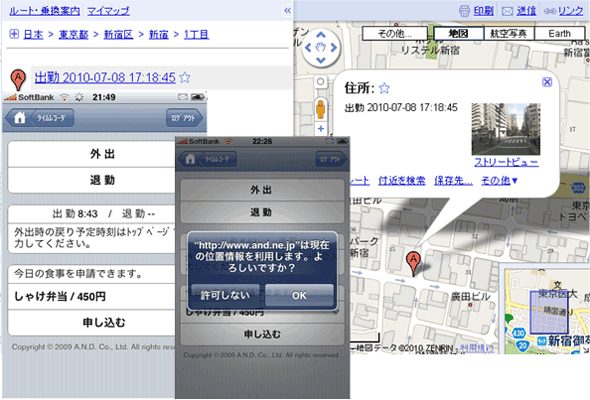
Task: Pan the map left with arrow
Action: (308, 47)
